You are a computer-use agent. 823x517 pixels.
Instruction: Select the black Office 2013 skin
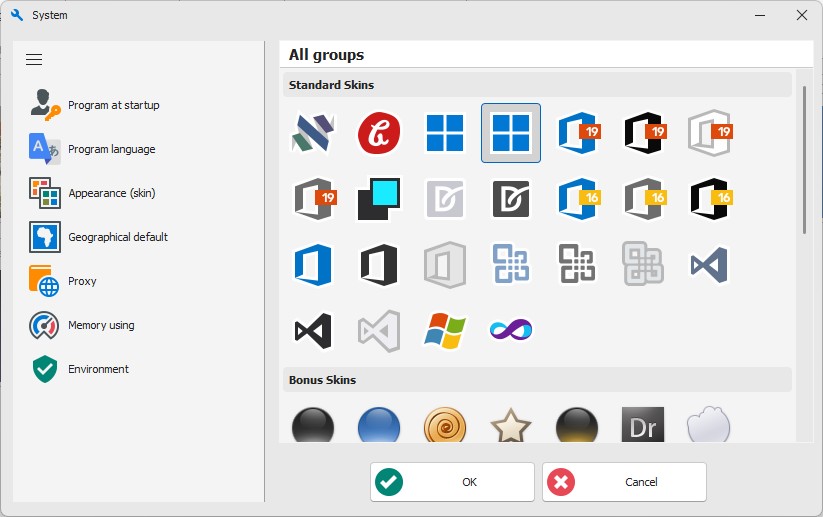pos(379,265)
